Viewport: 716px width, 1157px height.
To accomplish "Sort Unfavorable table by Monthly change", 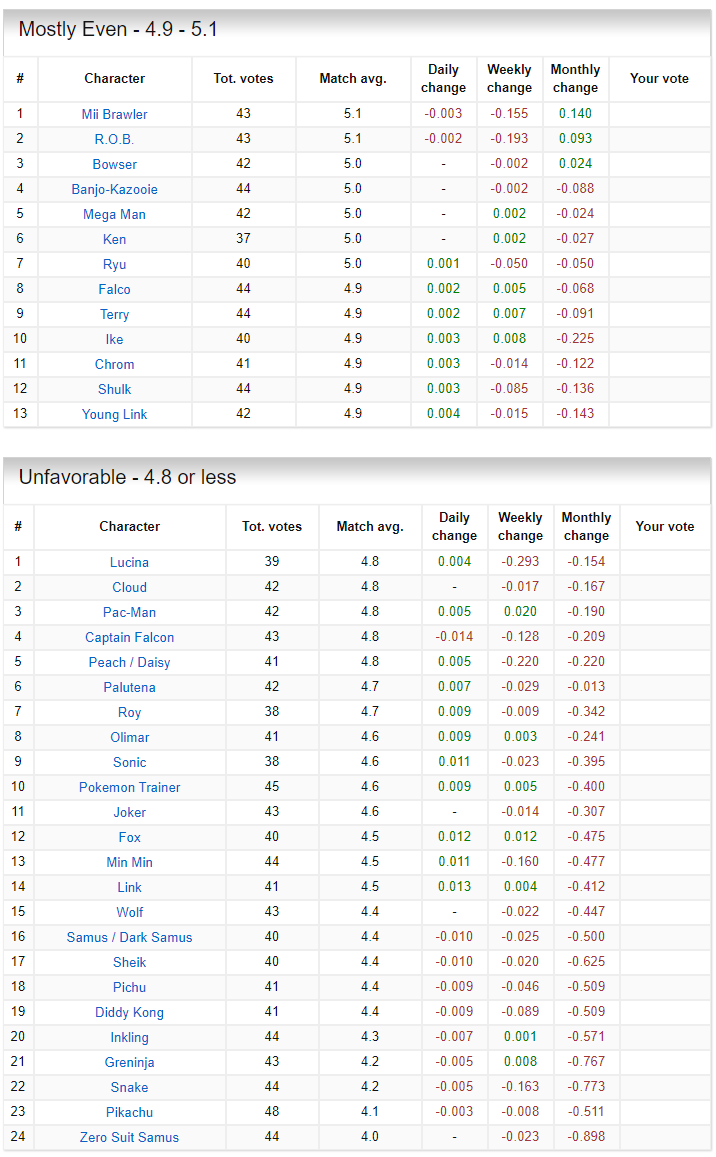I will click(x=586, y=526).
